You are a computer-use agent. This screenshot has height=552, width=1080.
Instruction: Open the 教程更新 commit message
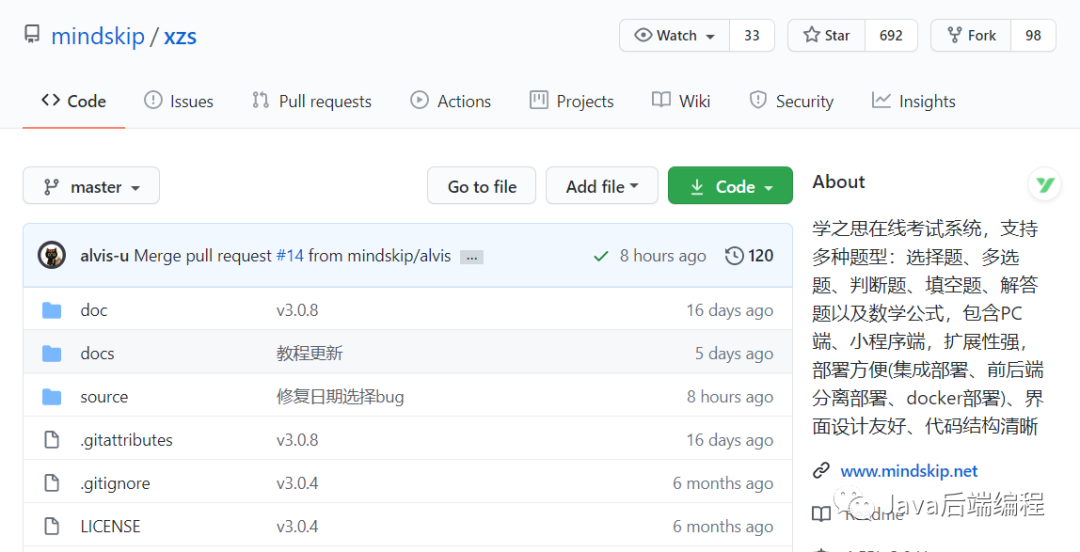(x=310, y=354)
